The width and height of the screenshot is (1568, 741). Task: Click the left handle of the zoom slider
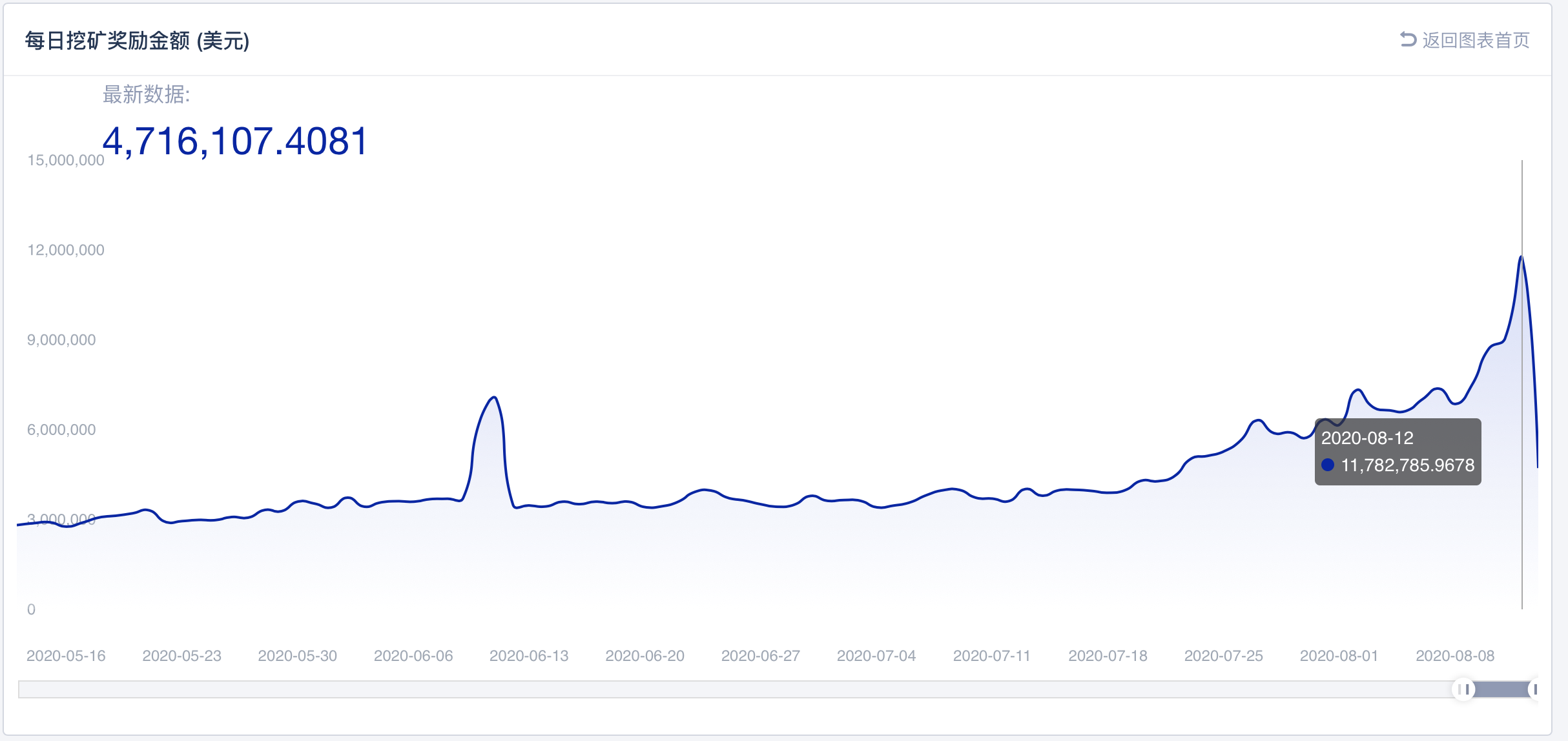click(1463, 689)
